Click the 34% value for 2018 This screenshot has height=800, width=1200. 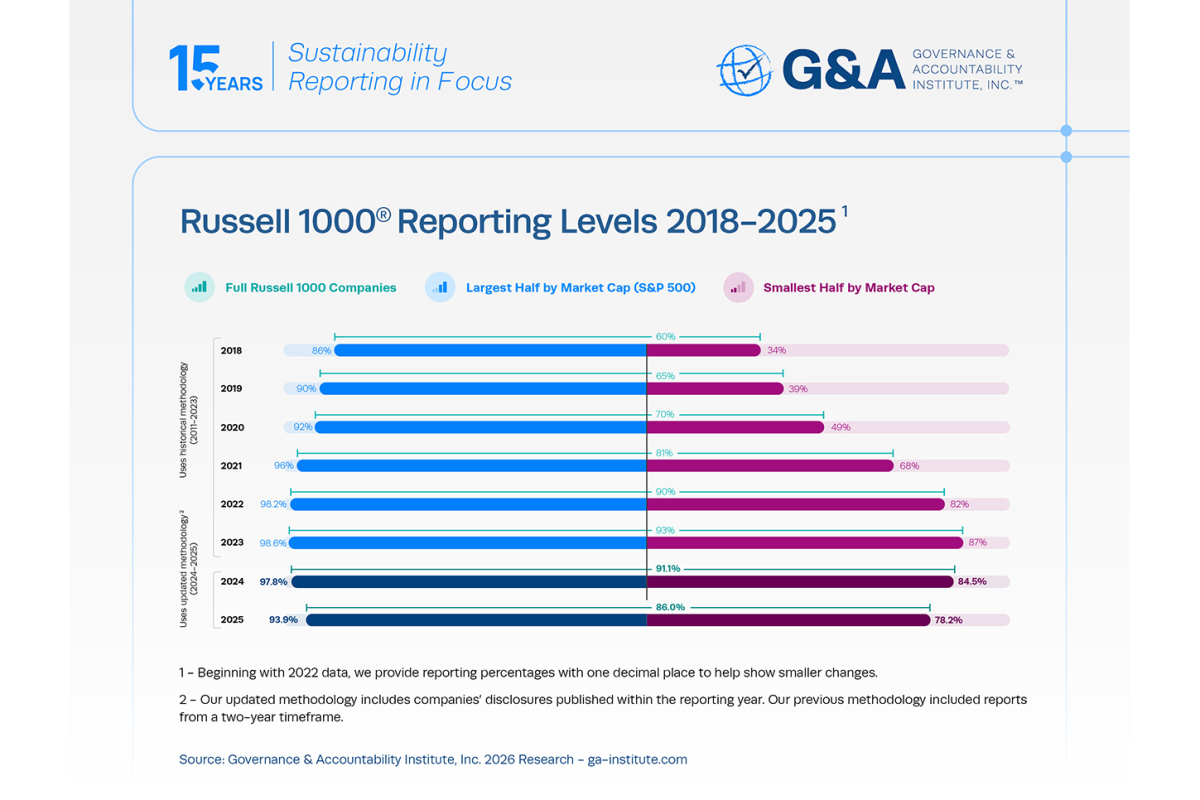(776, 351)
